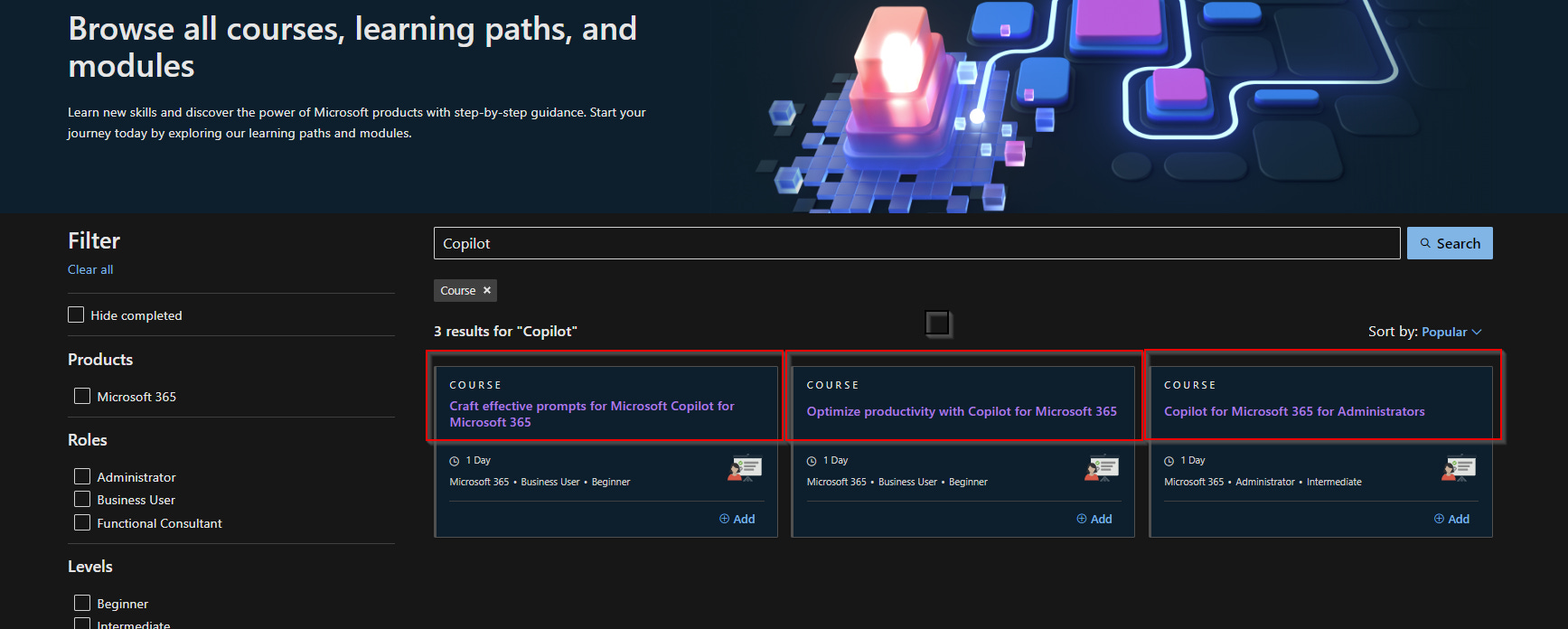Open Copilot for Microsoft 365 for Administrators course
1568x629 pixels.
coord(1294,411)
